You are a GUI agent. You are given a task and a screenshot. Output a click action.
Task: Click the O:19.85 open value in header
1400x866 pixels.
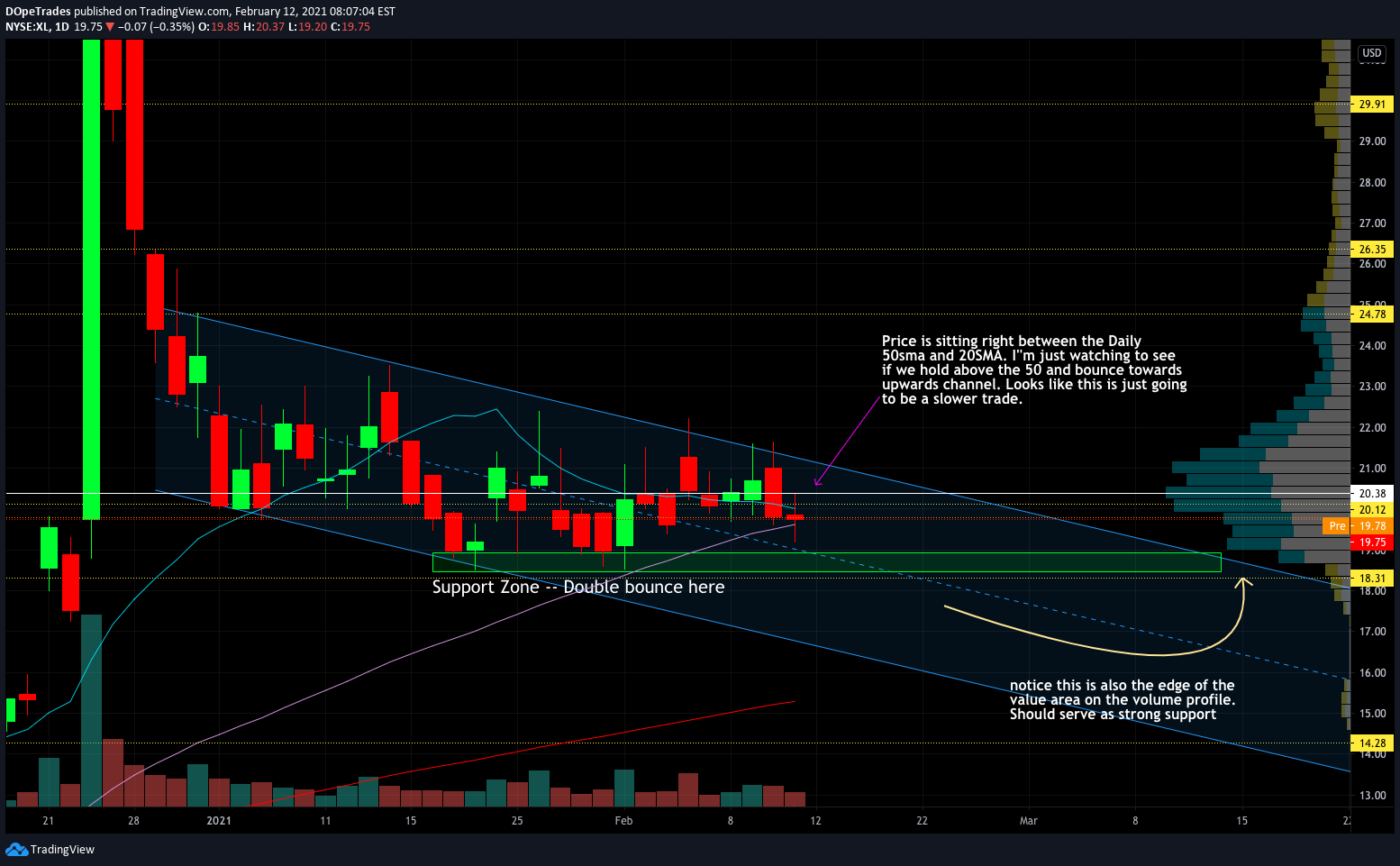coord(219,27)
